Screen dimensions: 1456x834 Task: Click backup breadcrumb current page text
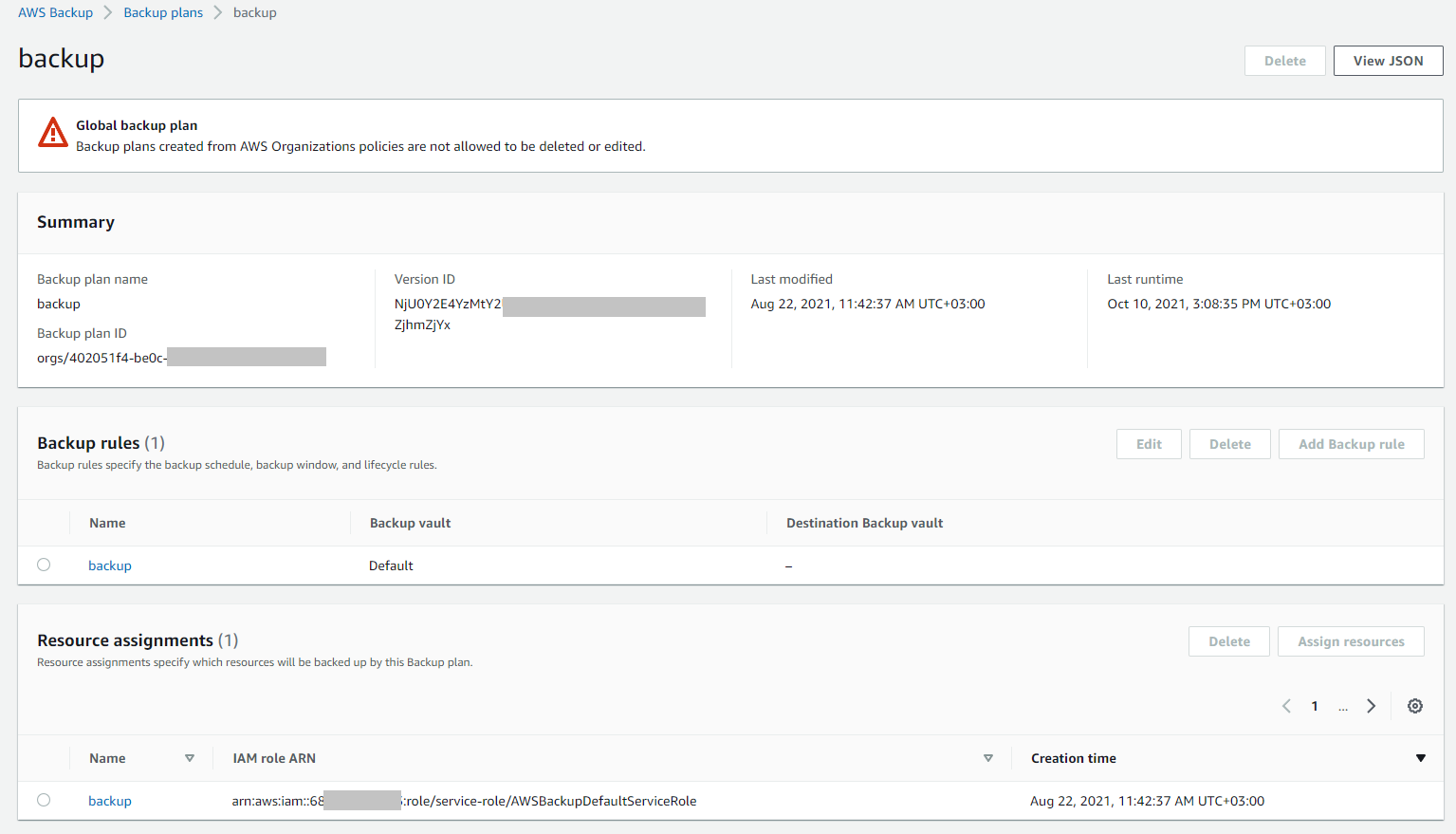pos(255,12)
